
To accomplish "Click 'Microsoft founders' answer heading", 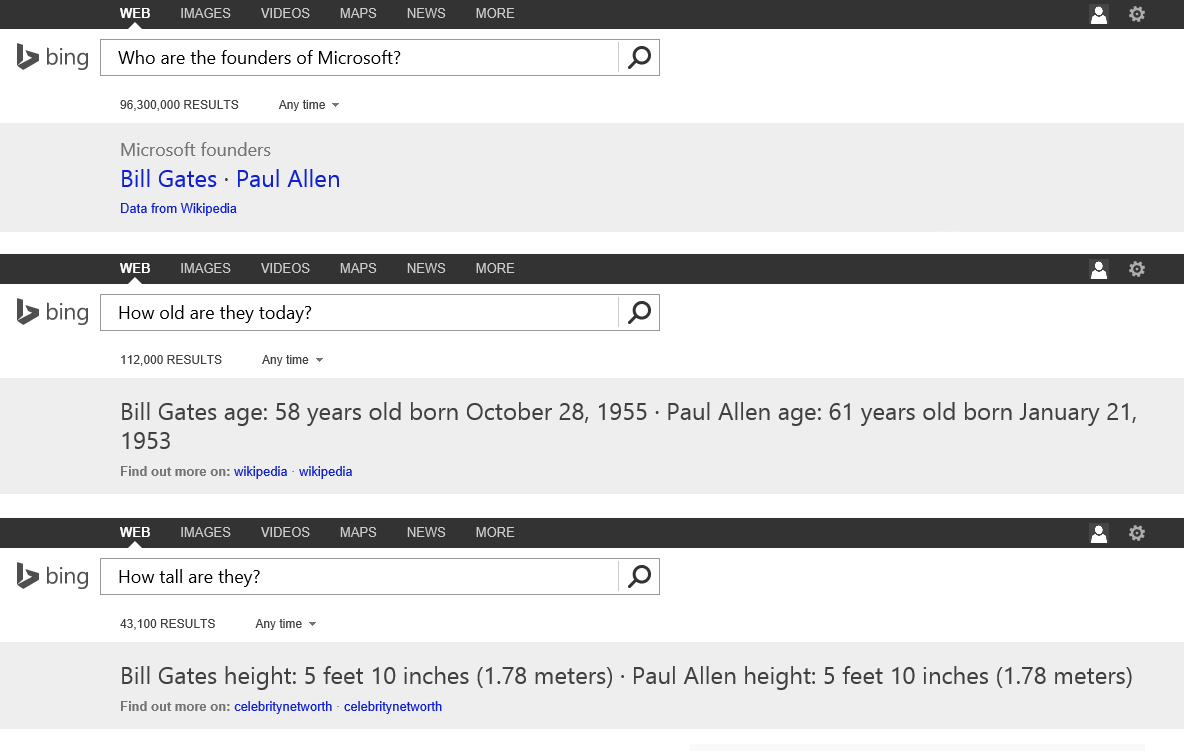I will [x=196, y=149].
